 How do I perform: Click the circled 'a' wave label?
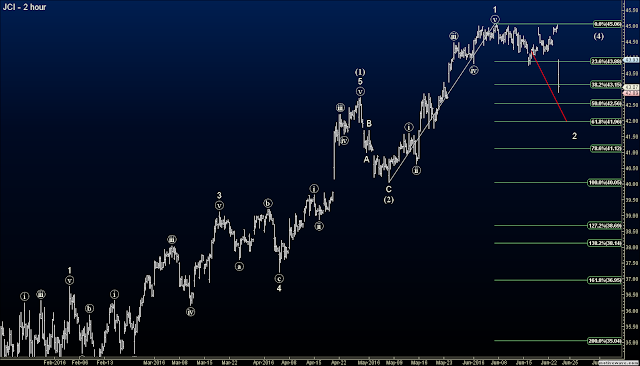(239, 266)
